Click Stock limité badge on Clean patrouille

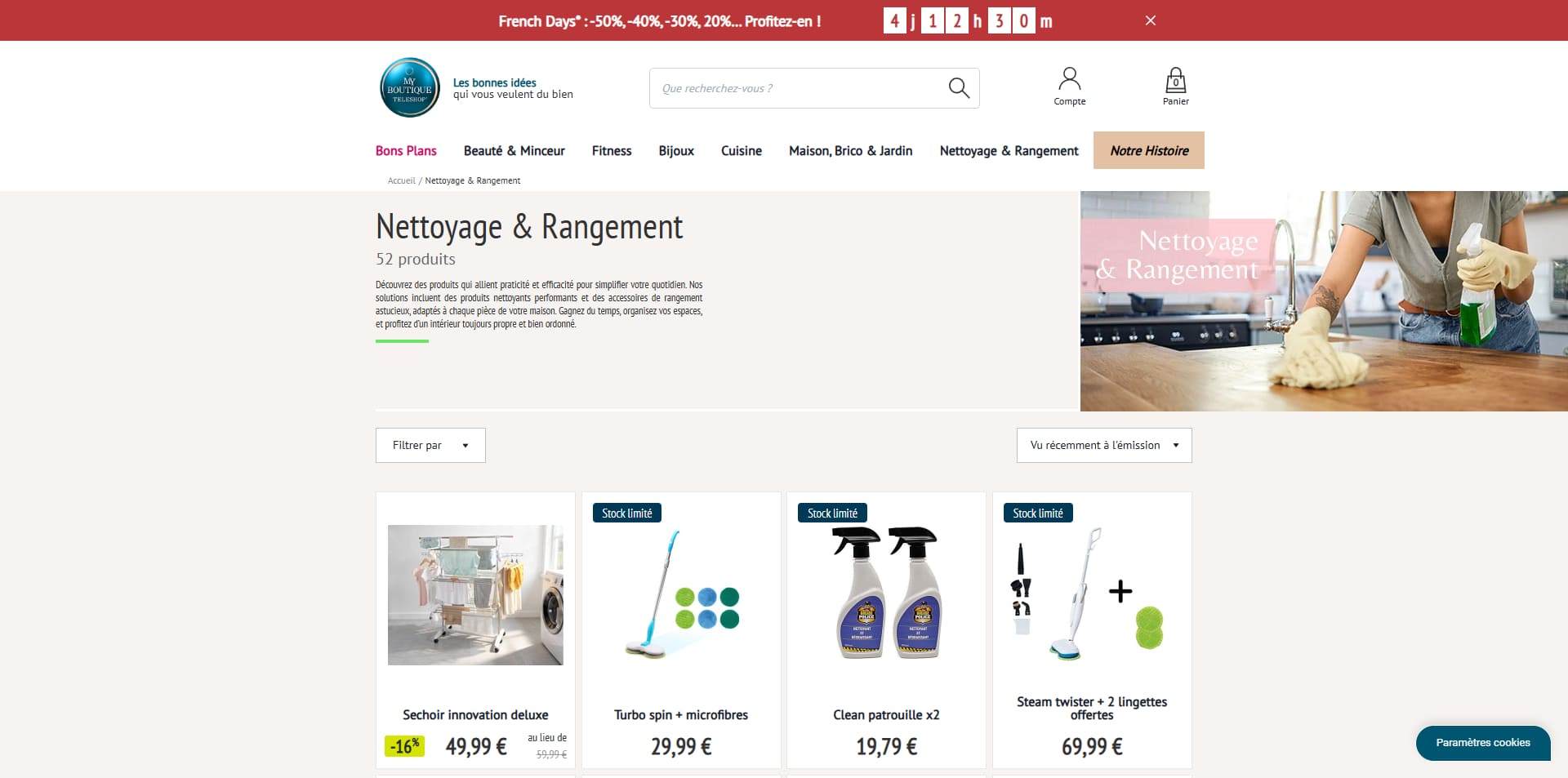(832, 513)
